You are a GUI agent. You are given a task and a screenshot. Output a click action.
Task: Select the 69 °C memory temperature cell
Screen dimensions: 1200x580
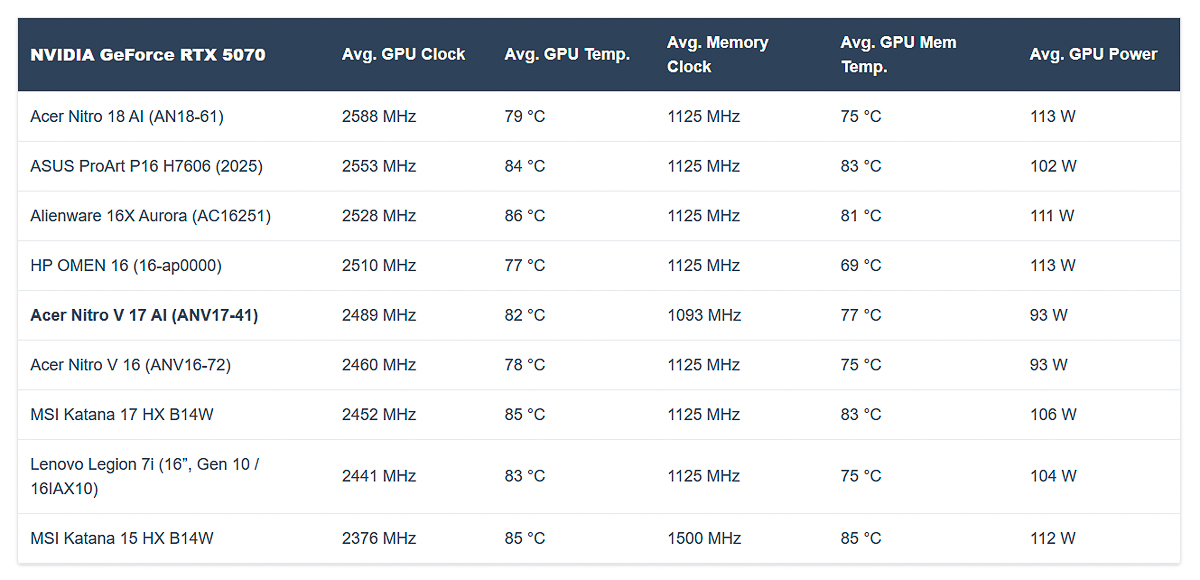point(861,265)
